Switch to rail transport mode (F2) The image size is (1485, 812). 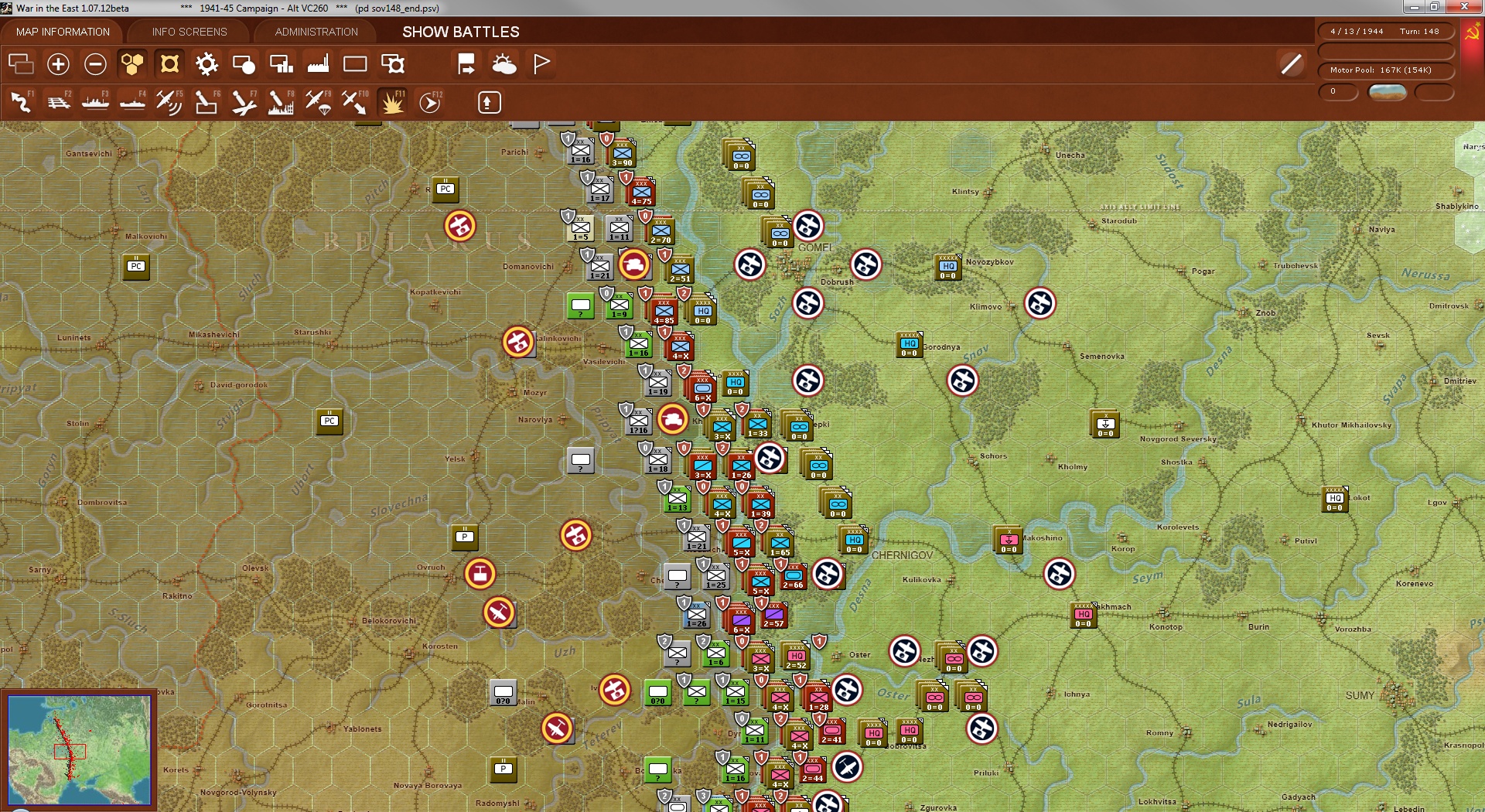coord(58,101)
